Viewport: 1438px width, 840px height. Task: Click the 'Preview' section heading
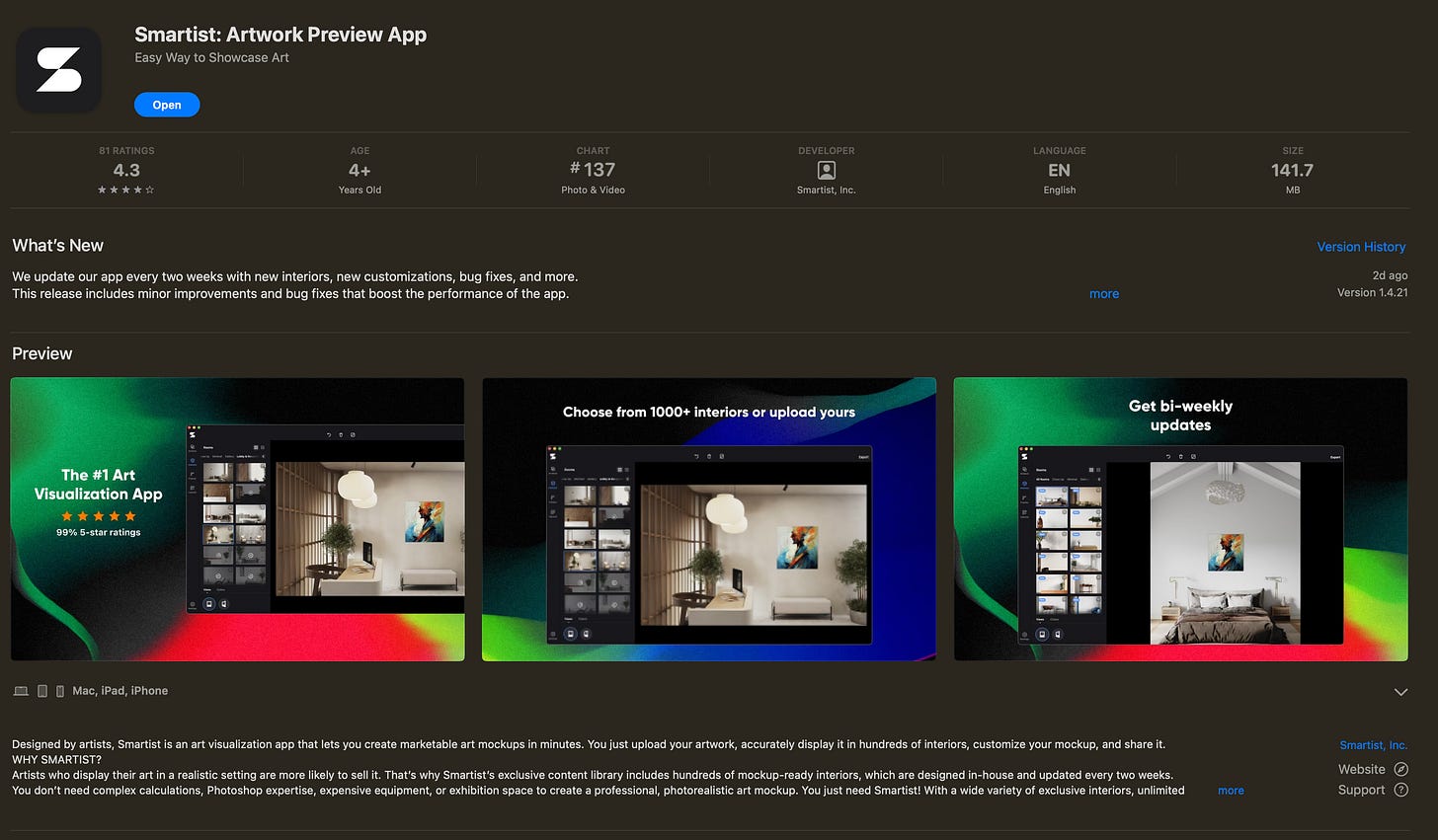(41, 353)
